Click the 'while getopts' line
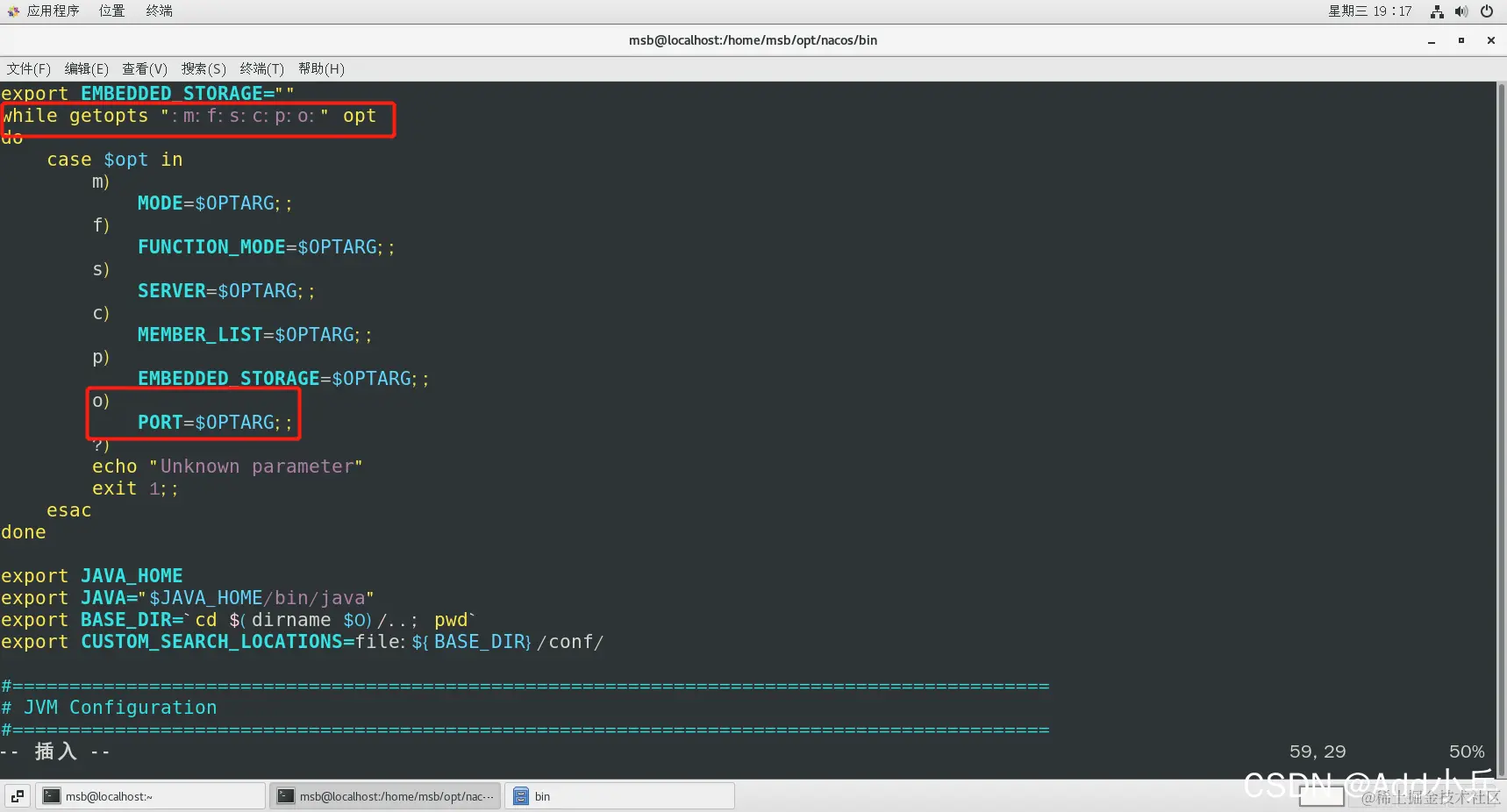This screenshot has width=1507, height=812. (x=189, y=116)
